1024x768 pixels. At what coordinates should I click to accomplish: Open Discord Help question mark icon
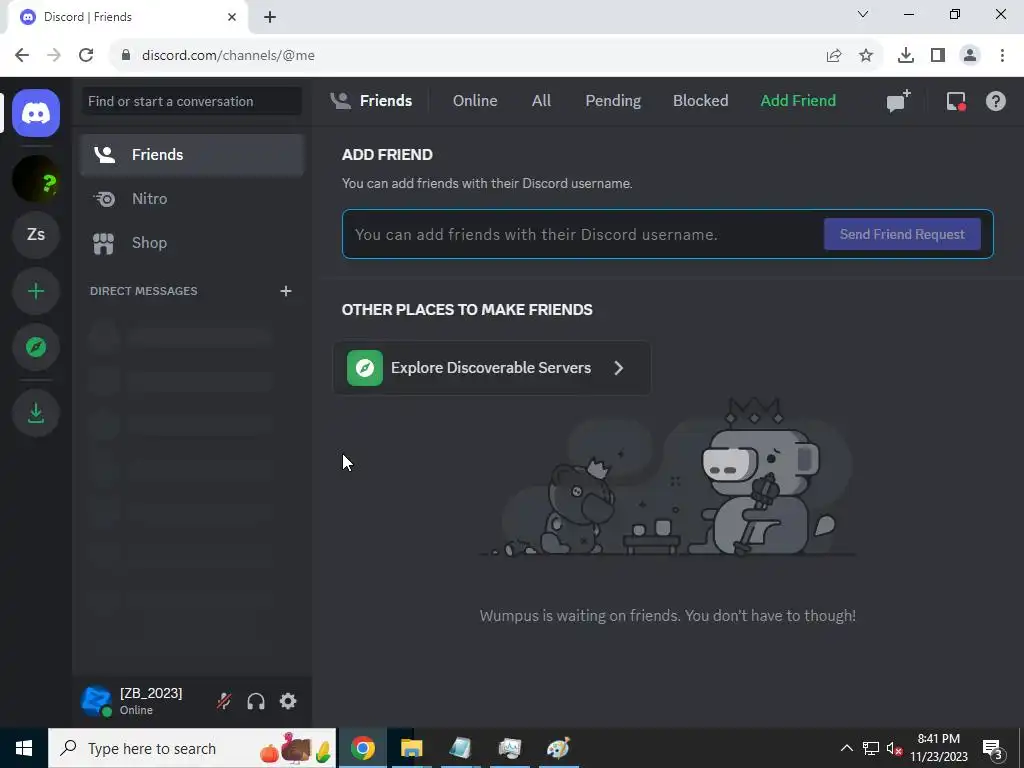[995, 101]
